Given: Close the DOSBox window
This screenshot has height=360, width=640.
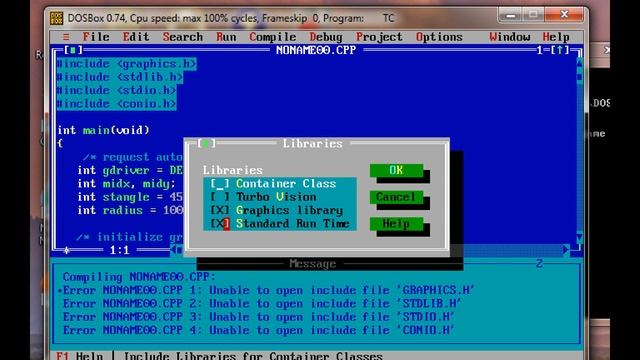Looking at the screenshot, I should tap(564, 15).
